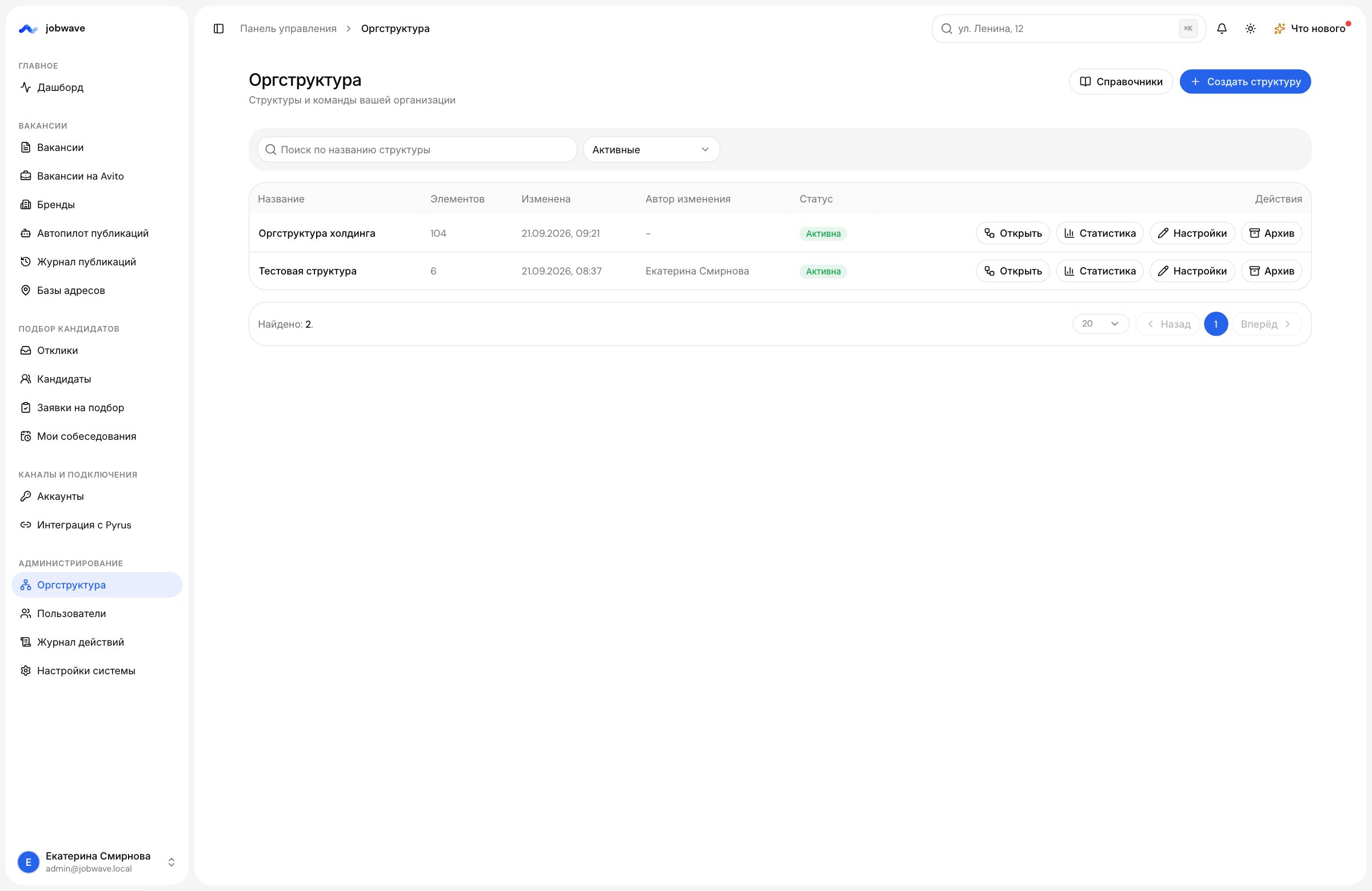Image resolution: width=1372 pixels, height=891 pixels.
Task: Click the Кандидаты people icon
Action: click(x=25, y=379)
